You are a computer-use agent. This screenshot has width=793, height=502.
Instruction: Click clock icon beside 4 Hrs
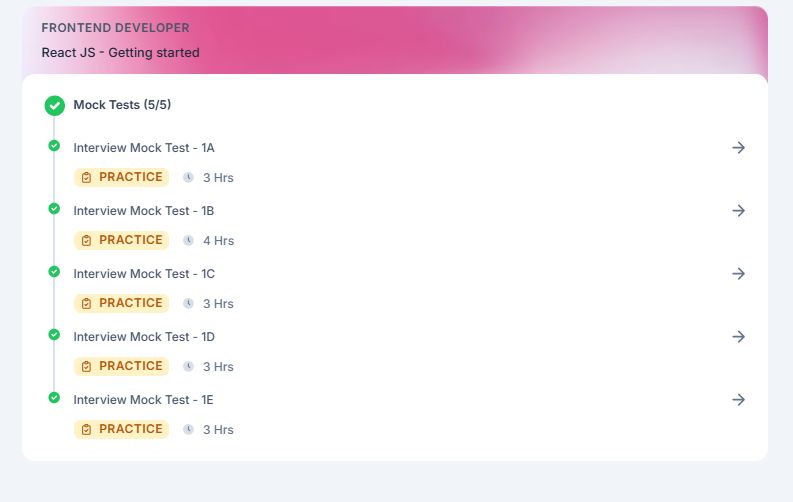pos(188,241)
